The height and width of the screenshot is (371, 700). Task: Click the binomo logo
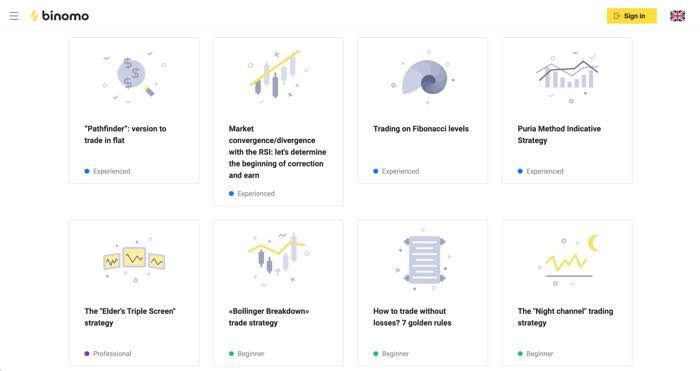(59, 16)
